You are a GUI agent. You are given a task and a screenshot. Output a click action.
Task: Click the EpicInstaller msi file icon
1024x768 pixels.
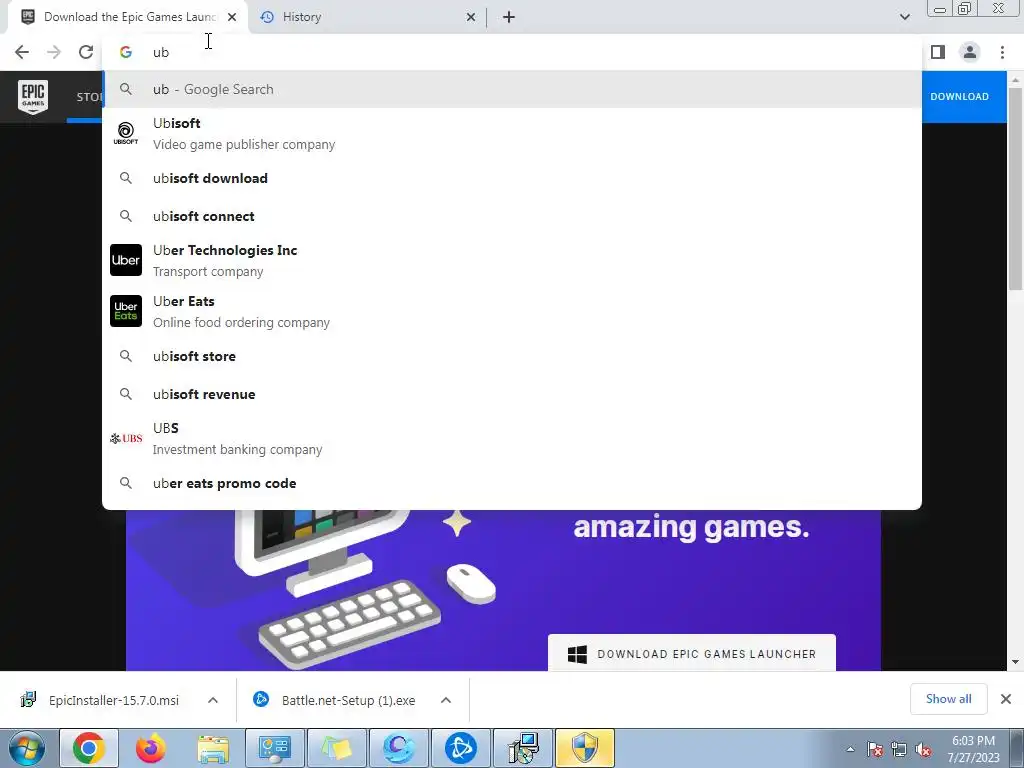28,700
